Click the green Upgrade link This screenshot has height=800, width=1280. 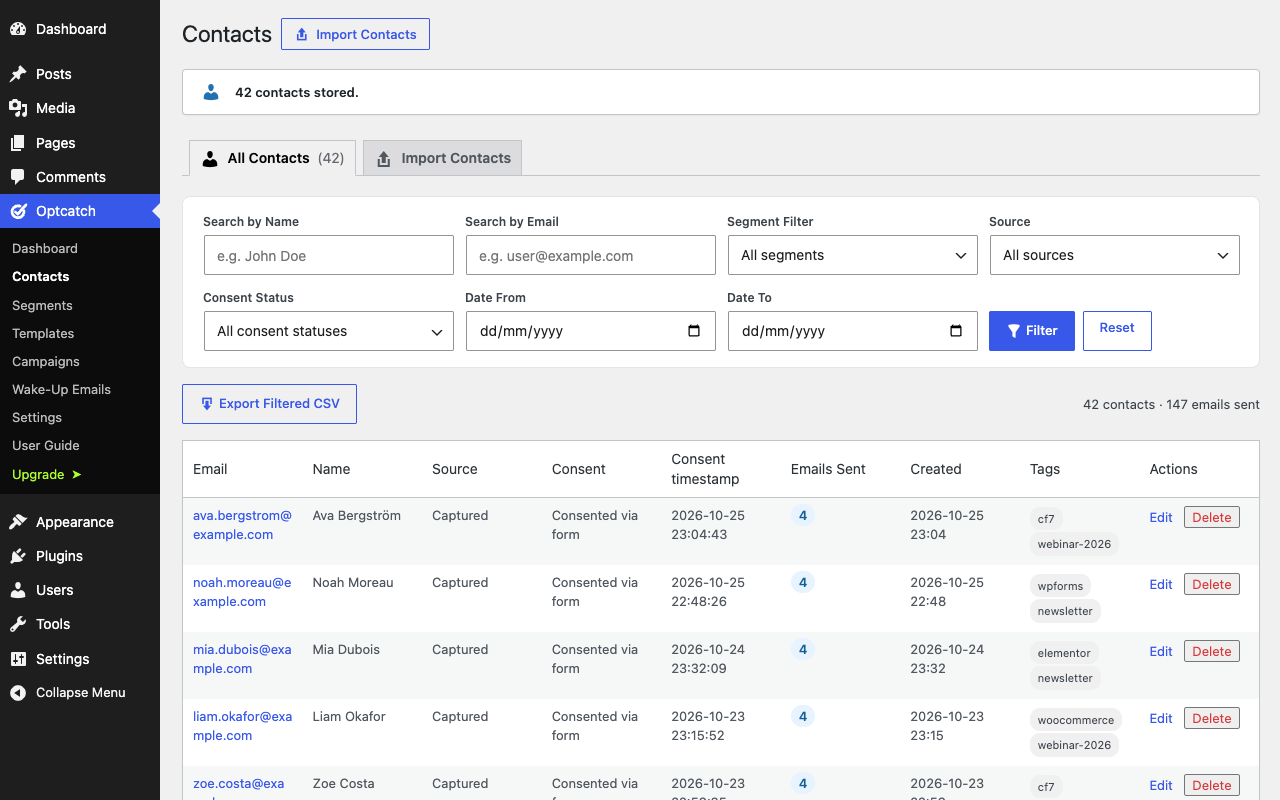coord(47,474)
